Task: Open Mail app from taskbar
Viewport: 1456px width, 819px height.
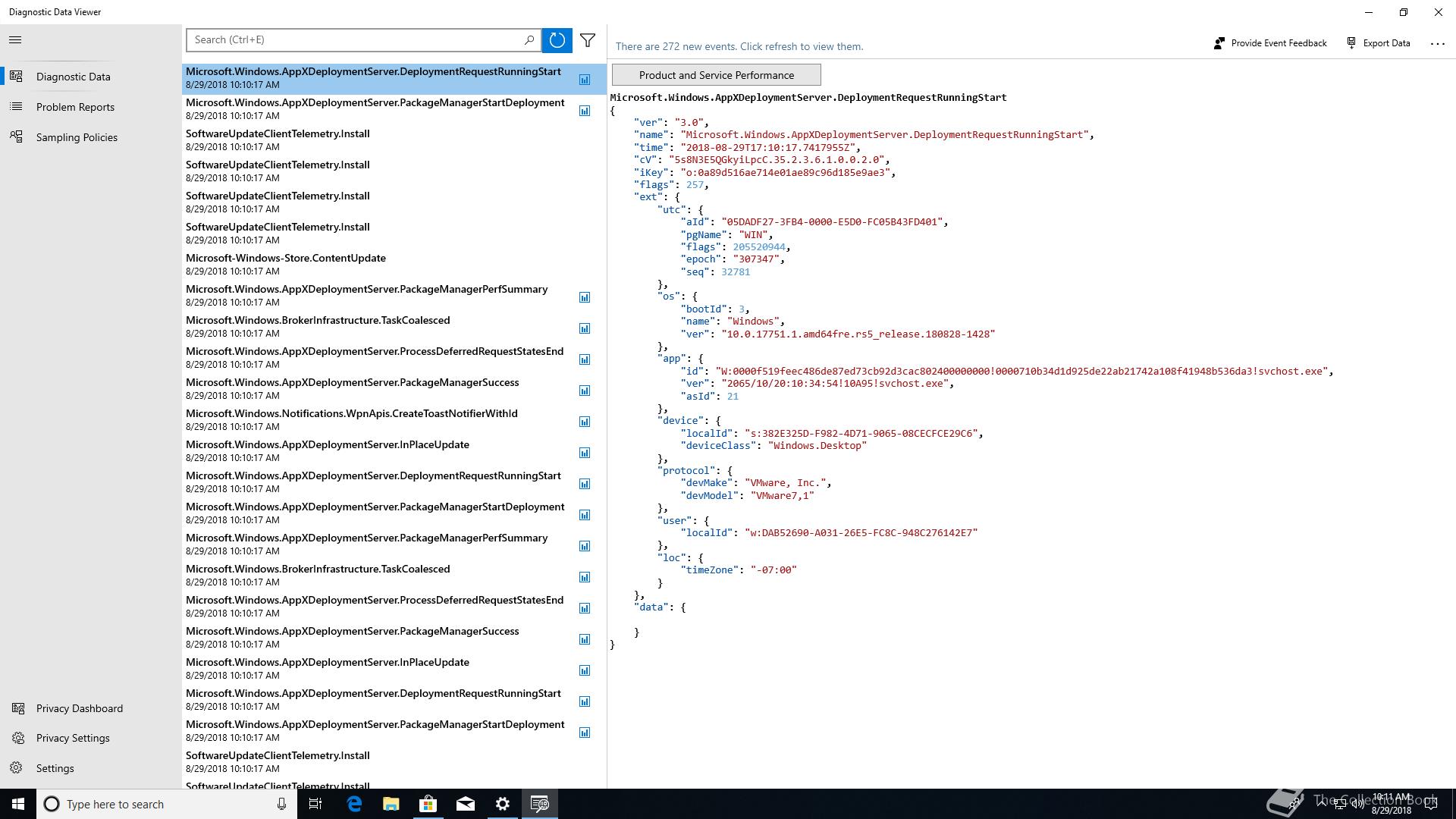Action: click(x=466, y=804)
